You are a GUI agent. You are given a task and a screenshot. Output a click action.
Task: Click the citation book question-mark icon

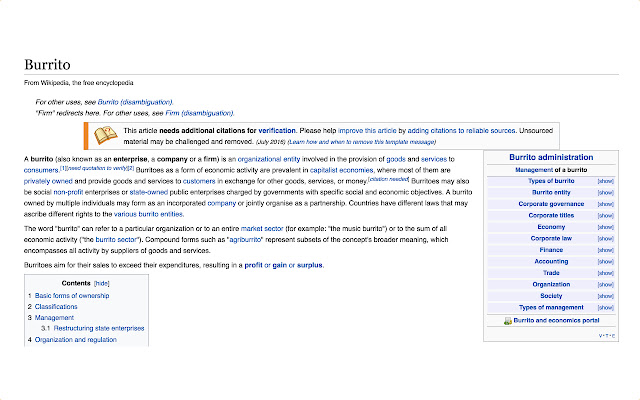[x=105, y=136]
